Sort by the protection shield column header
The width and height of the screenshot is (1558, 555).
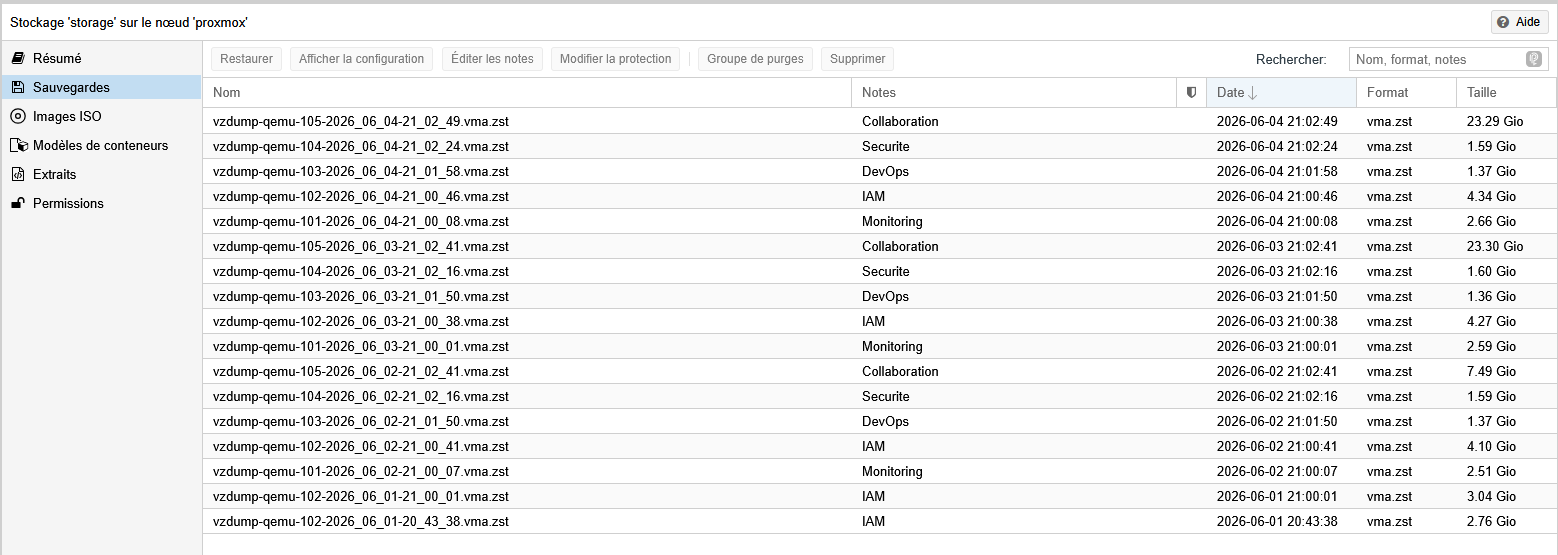pyautogui.click(x=1191, y=92)
